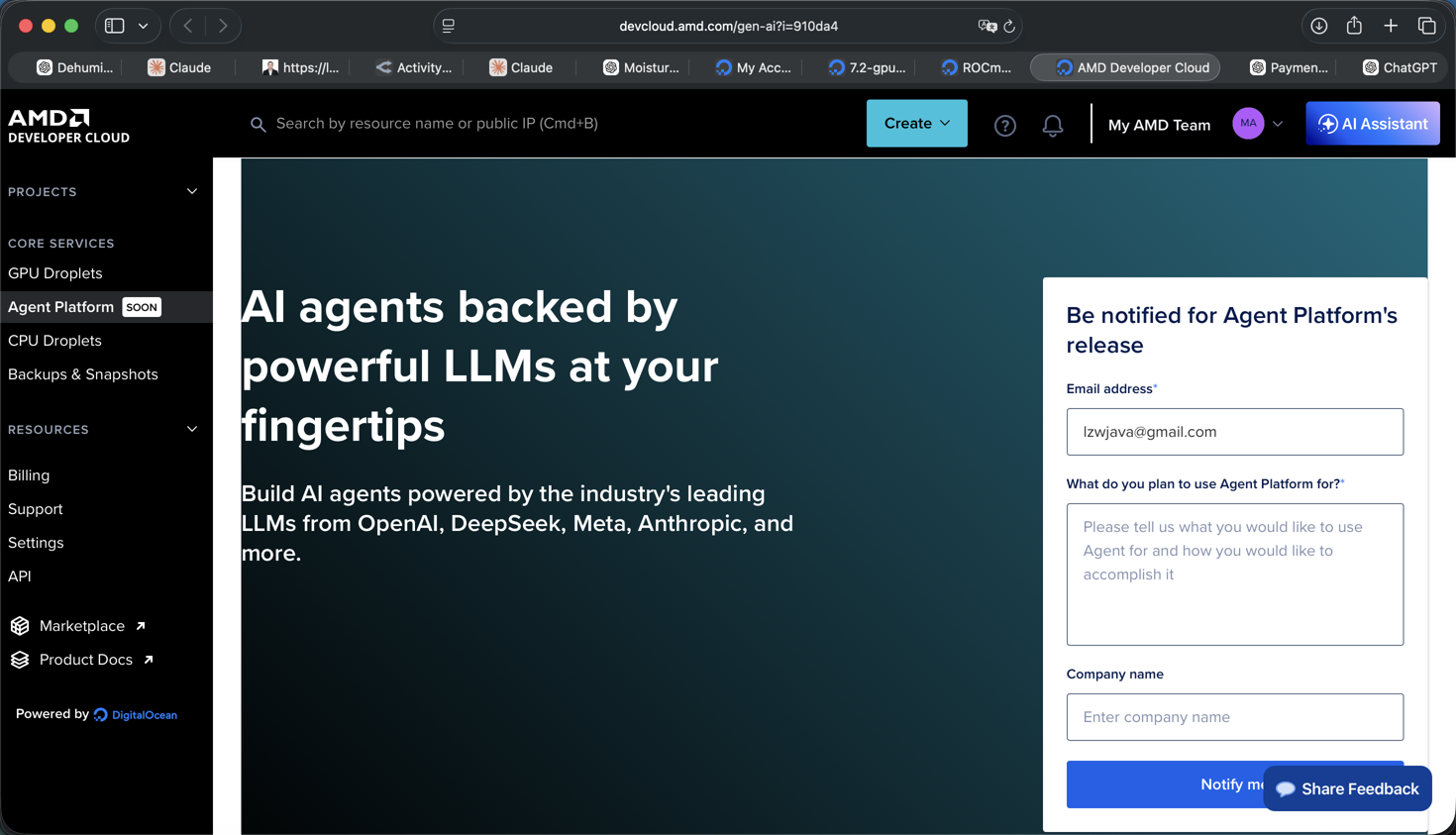Expand the account menu chevron beside avatar
The width and height of the screenshot is (1456, 835).
tap(1278, 125)
